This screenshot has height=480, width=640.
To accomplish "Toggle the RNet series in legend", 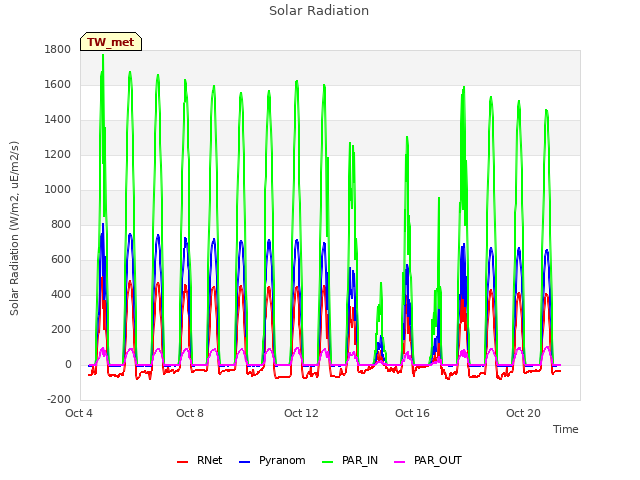I will pyautogui.click(x=200, y=460).
